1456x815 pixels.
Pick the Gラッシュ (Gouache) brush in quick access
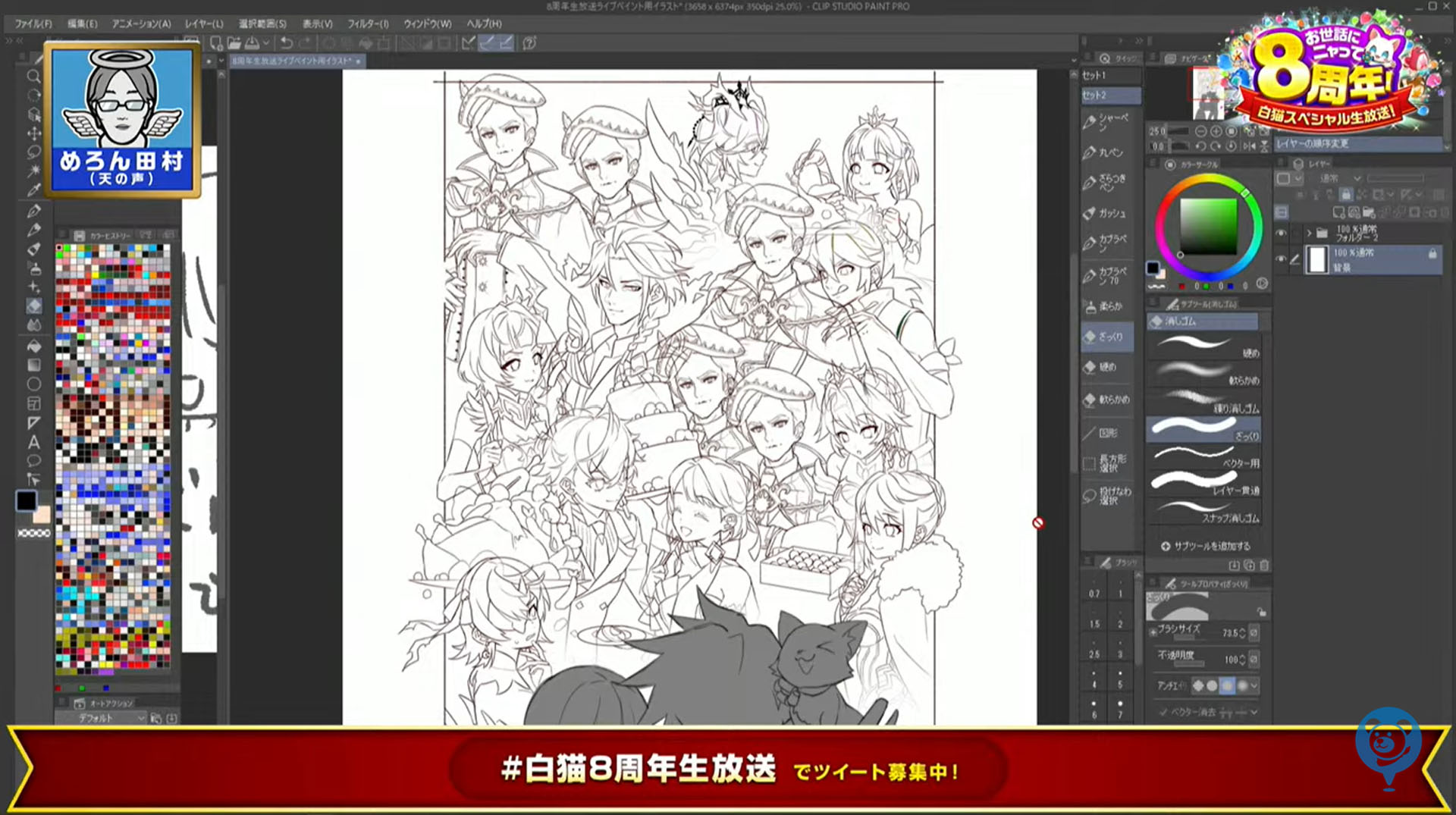click(x=1110, y=214)
